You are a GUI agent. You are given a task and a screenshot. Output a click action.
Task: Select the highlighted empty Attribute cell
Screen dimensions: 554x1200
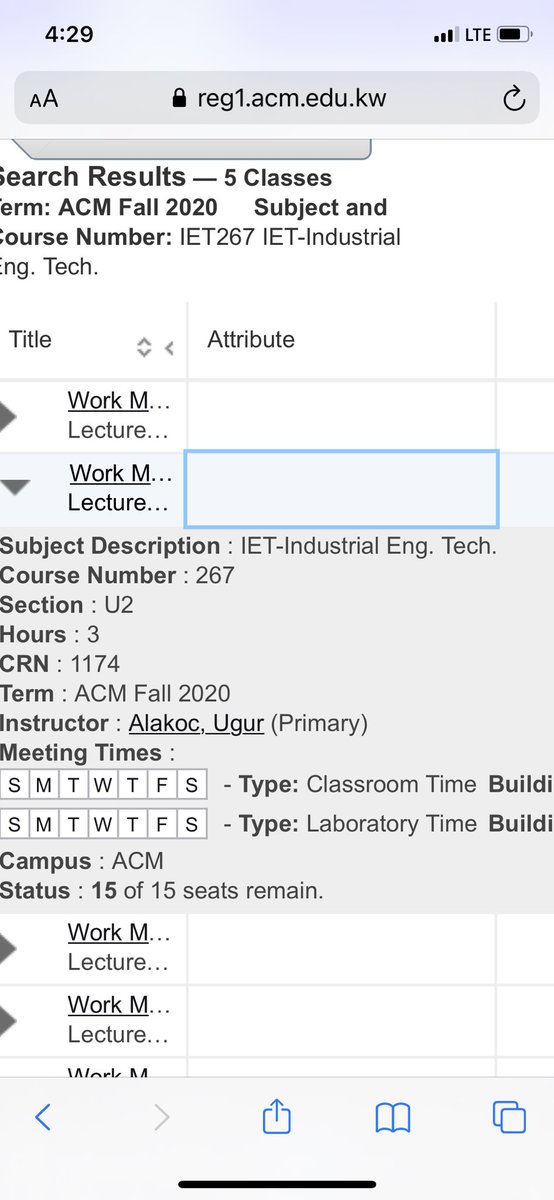[x=341, y=488]
